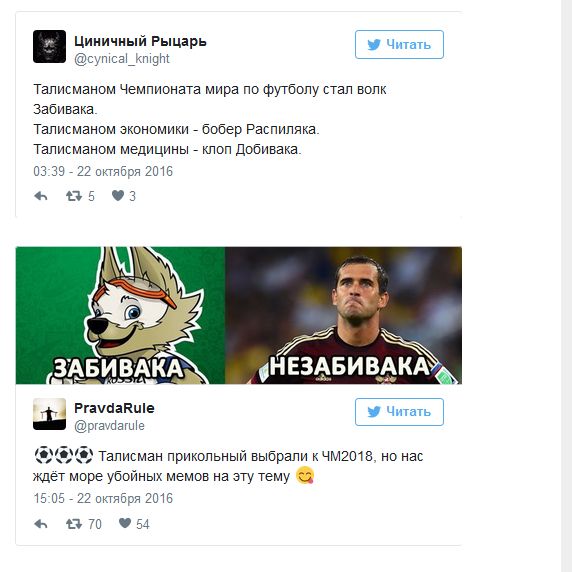572x572 pixels.
Task: Open Циничный Рыцарь profile avatar
Action: click(50, 47)
